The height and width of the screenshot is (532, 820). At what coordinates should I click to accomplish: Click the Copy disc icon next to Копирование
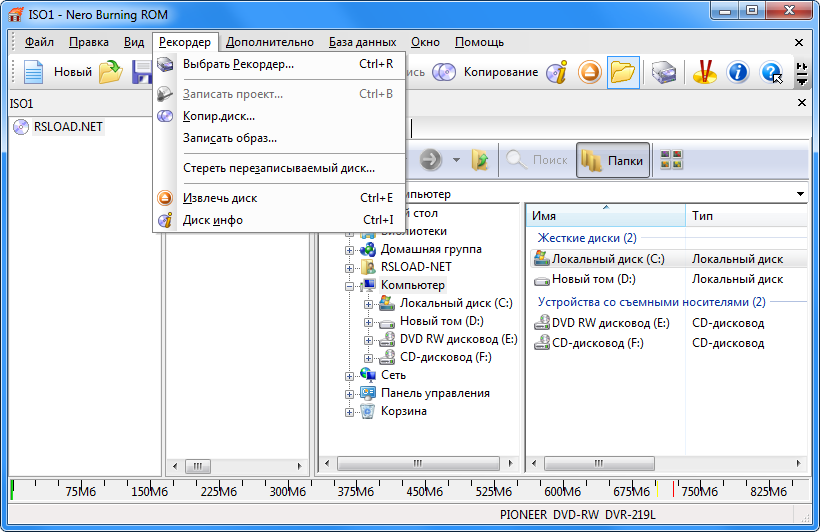[444, 72]
